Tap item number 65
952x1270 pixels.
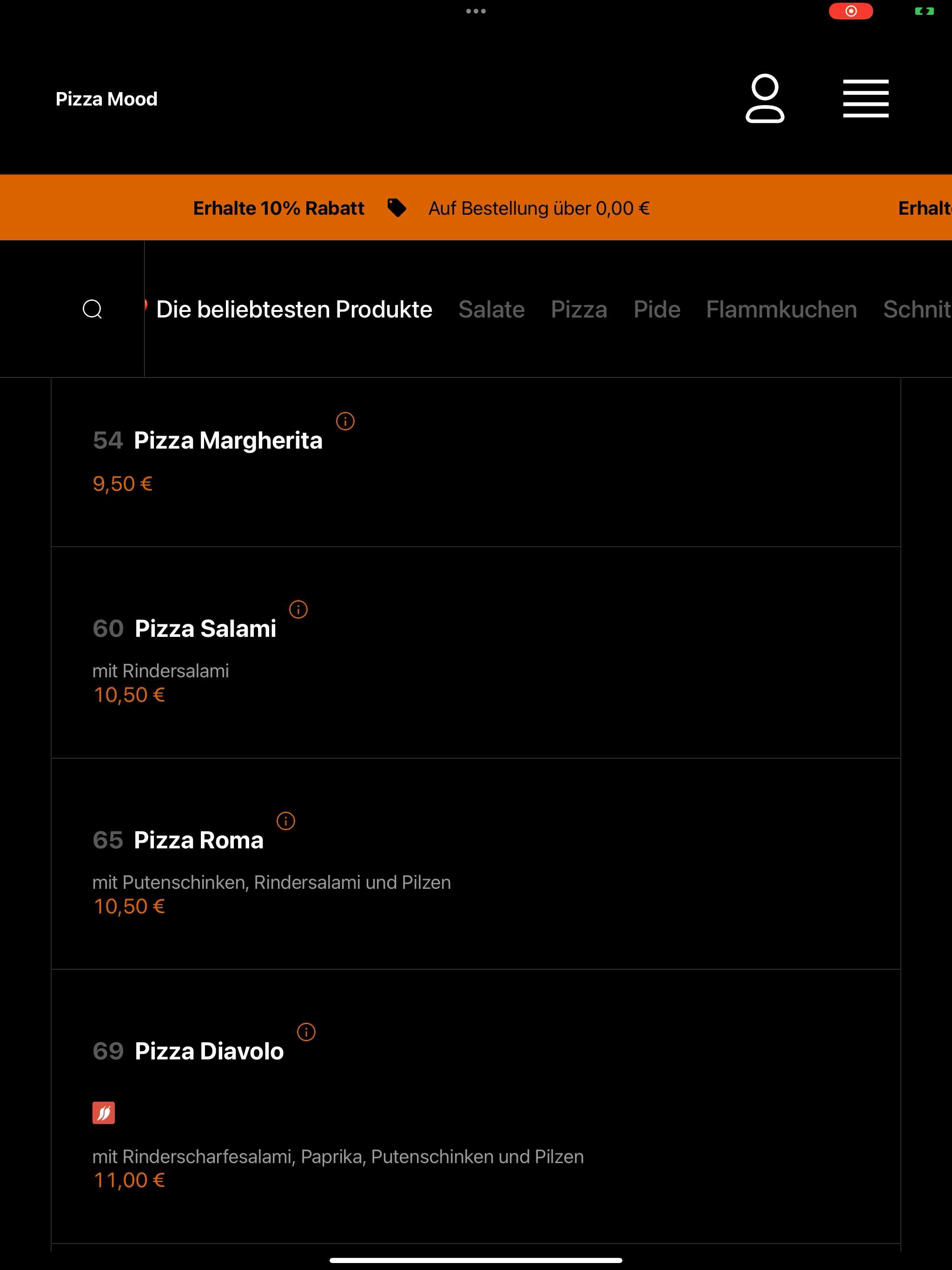pyautogui.click(x=108, y=840)
